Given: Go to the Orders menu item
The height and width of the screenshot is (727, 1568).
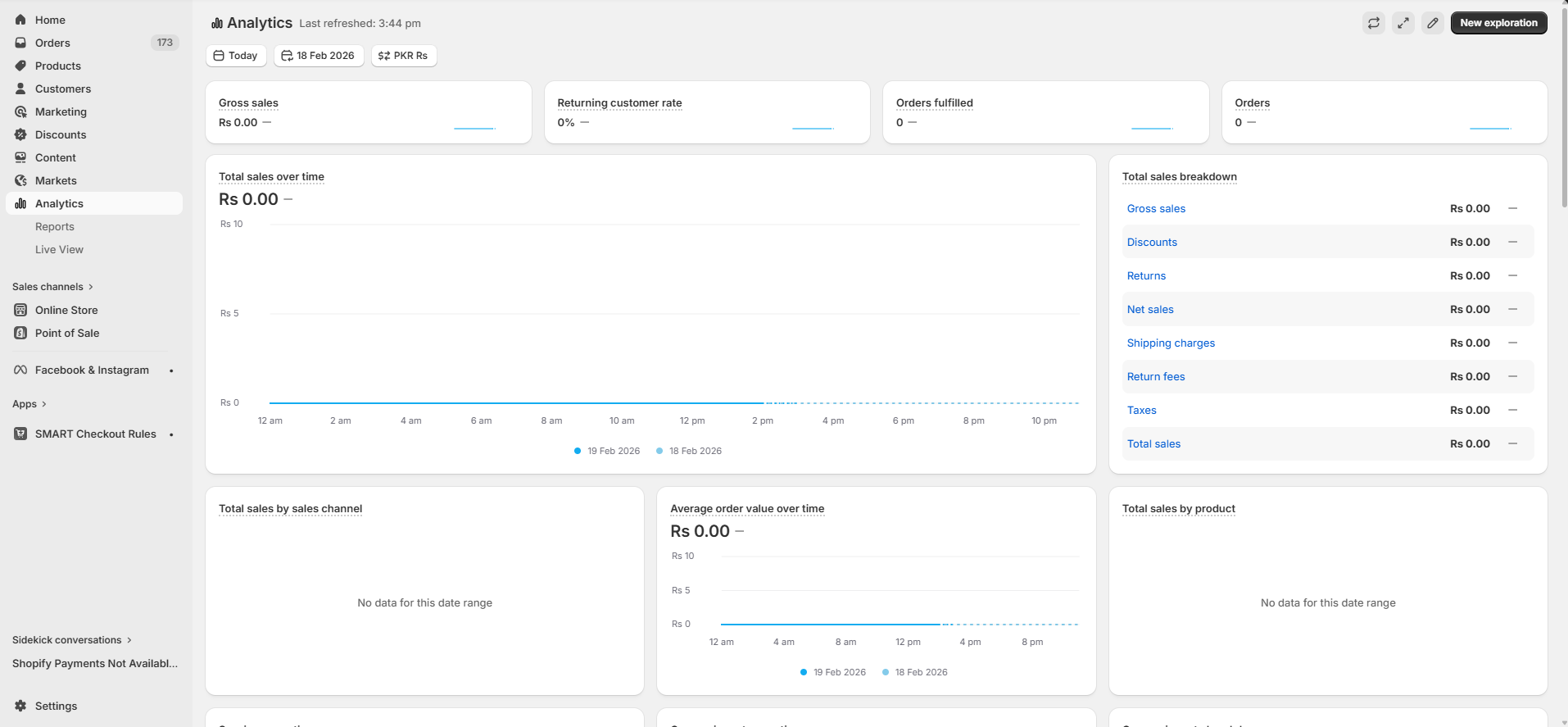Looking at the screenshot, I should [x=52, y=43].
